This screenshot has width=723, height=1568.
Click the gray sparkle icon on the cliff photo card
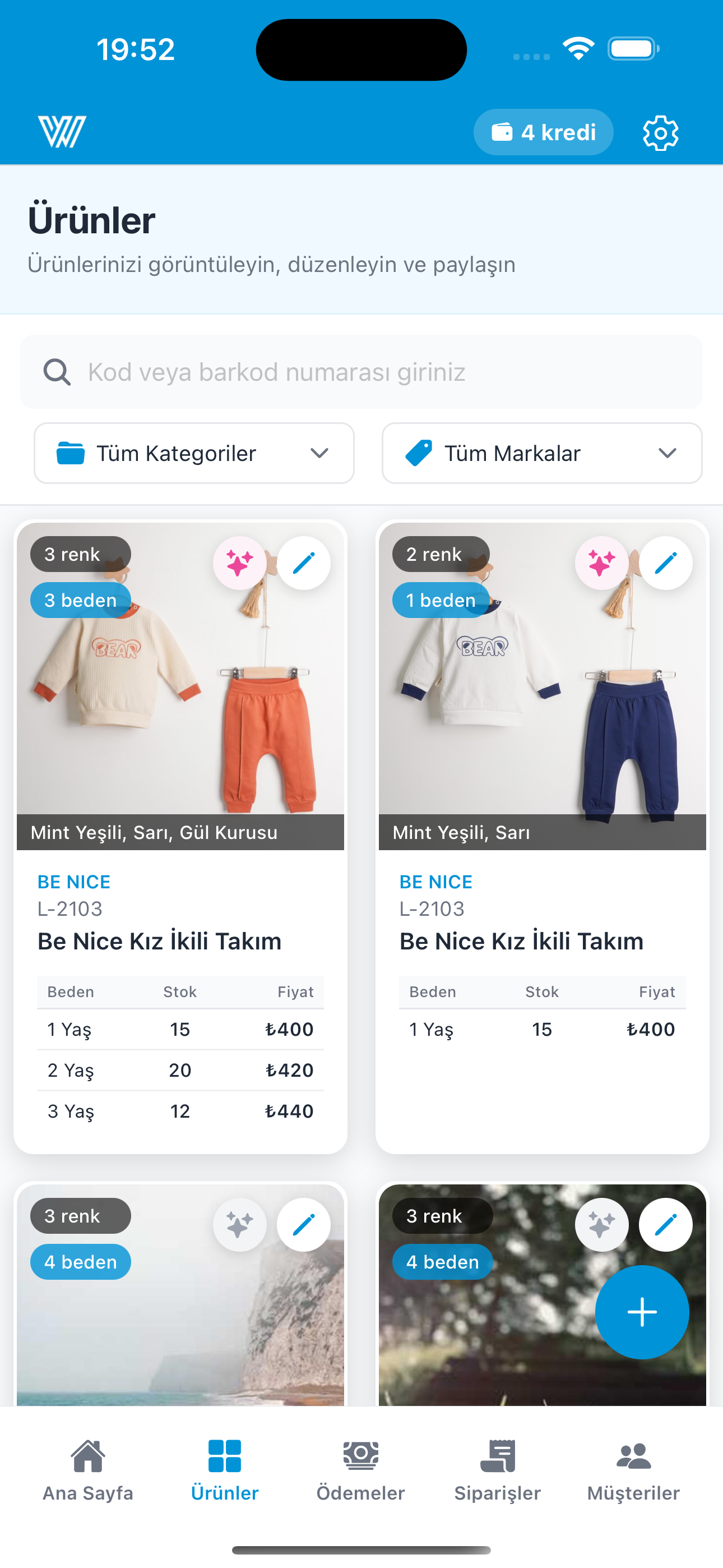tap(239, 1225)
